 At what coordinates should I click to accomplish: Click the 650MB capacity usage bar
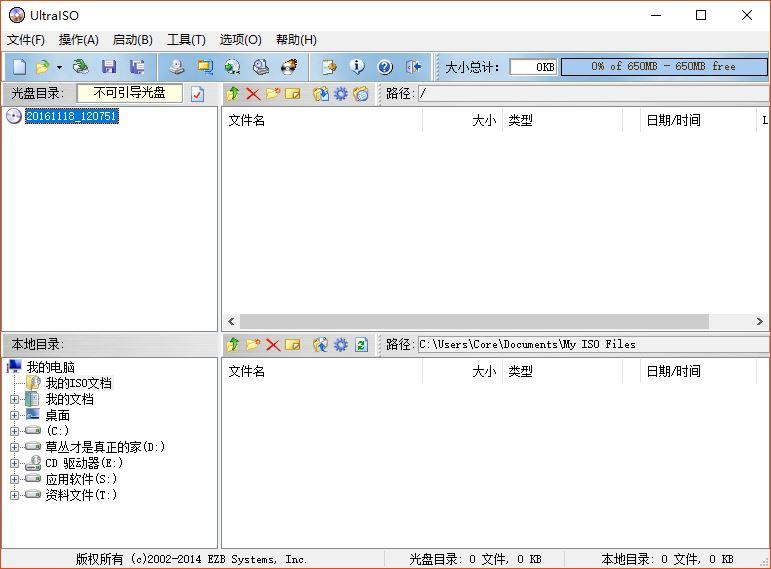(x=663, y=67)
